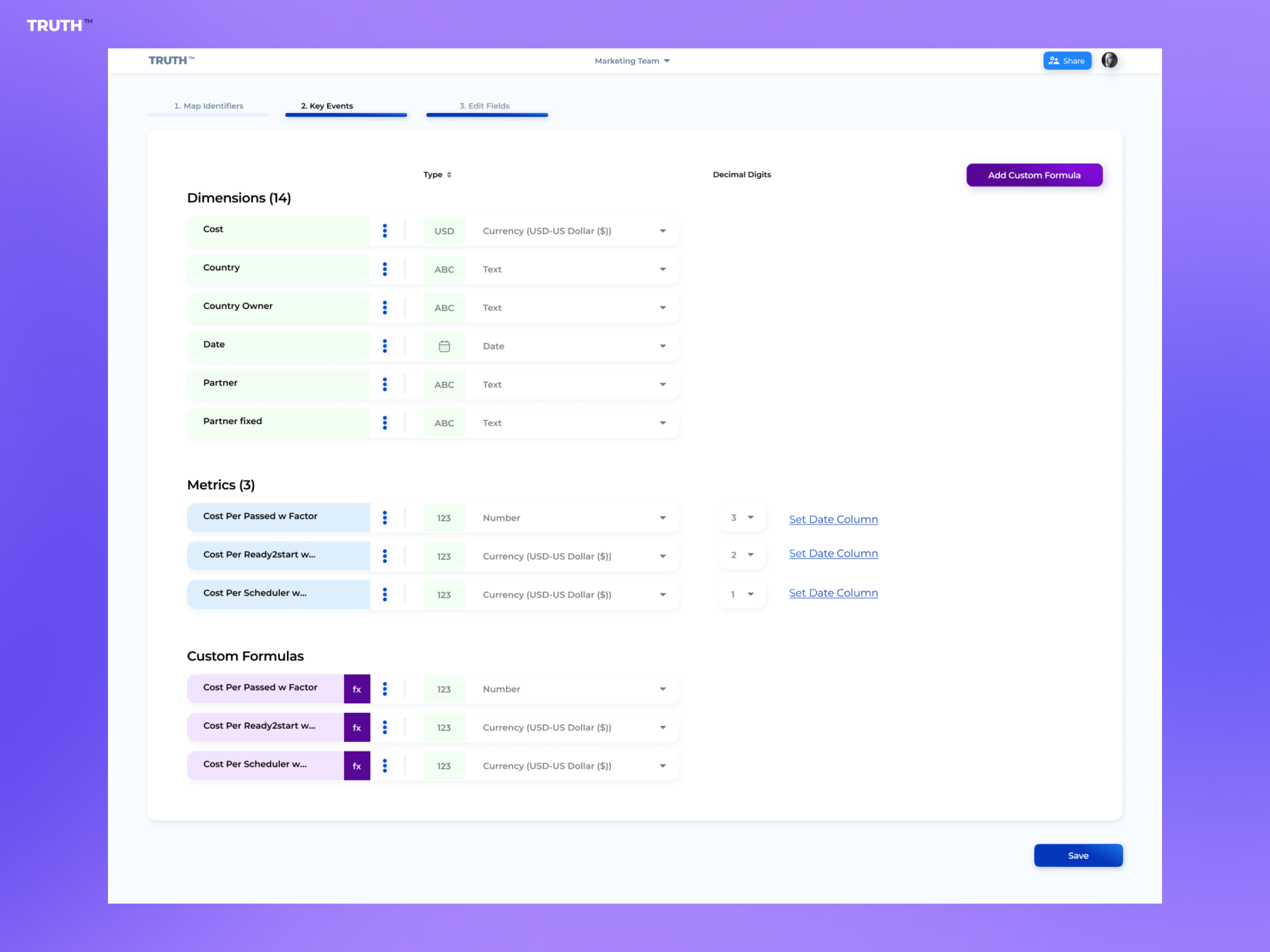
Task: Open the three-dot menu for Partner row
Action: (x=385, y=385)
